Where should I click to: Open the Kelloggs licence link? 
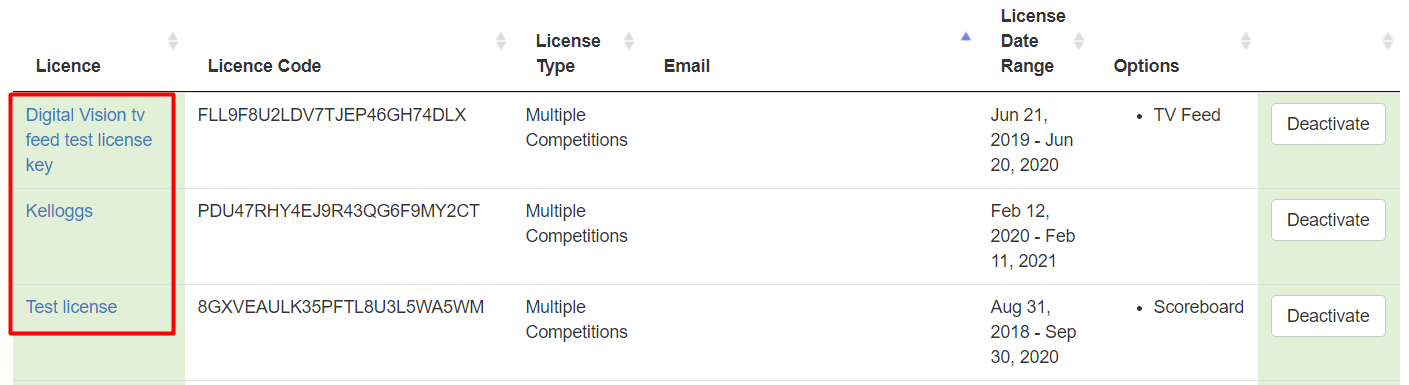point(59,211)
